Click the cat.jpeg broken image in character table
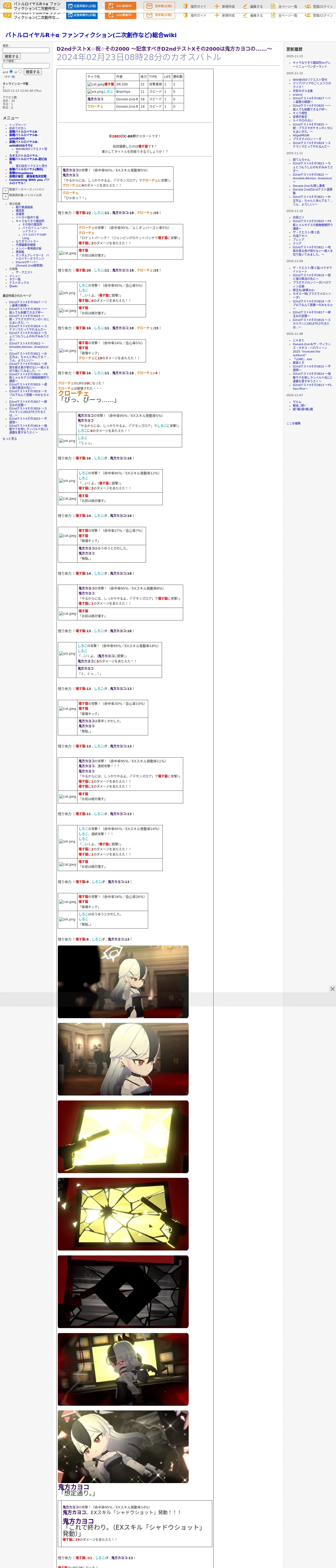This screenshot has width=336, height=1568. 96,85
